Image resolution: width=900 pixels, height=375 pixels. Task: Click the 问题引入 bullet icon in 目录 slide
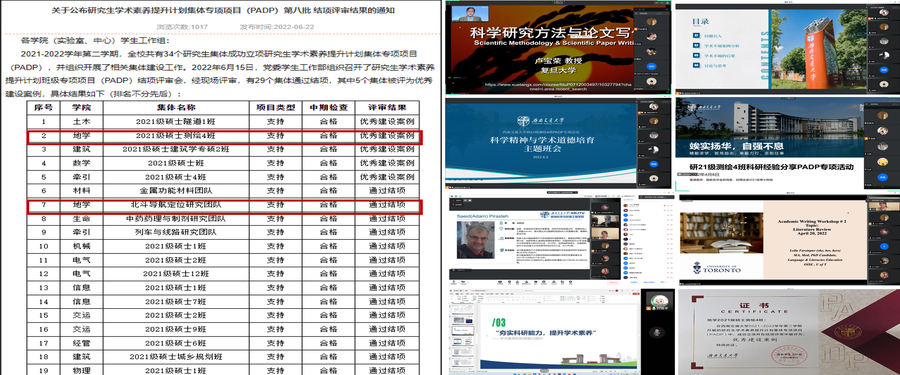(697, 36)
